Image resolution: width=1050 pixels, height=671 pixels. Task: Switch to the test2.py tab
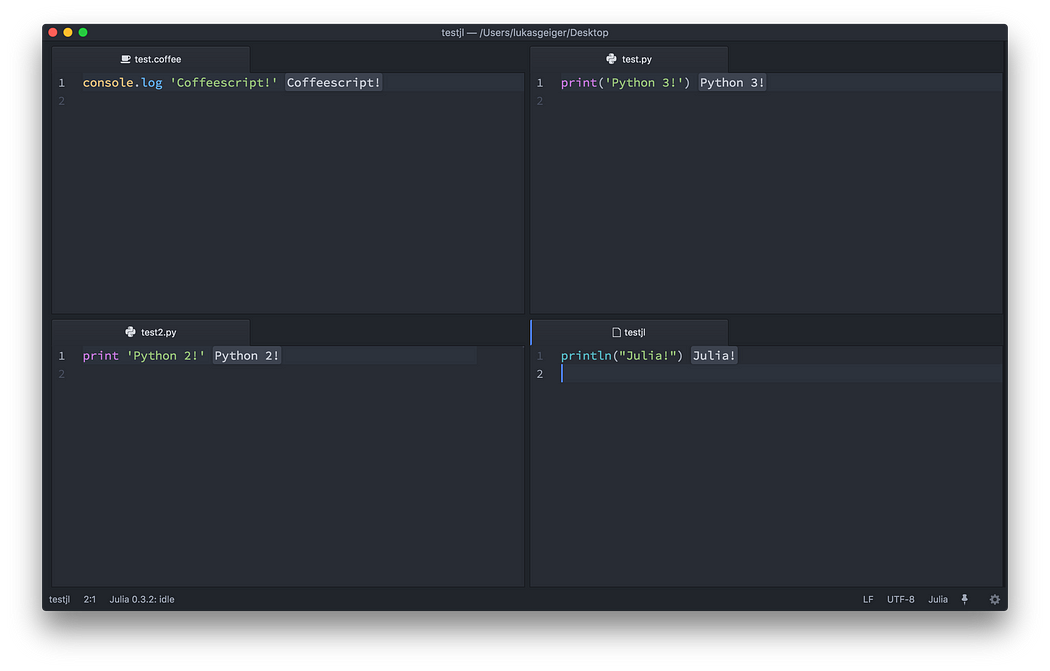tap(151, 332)
